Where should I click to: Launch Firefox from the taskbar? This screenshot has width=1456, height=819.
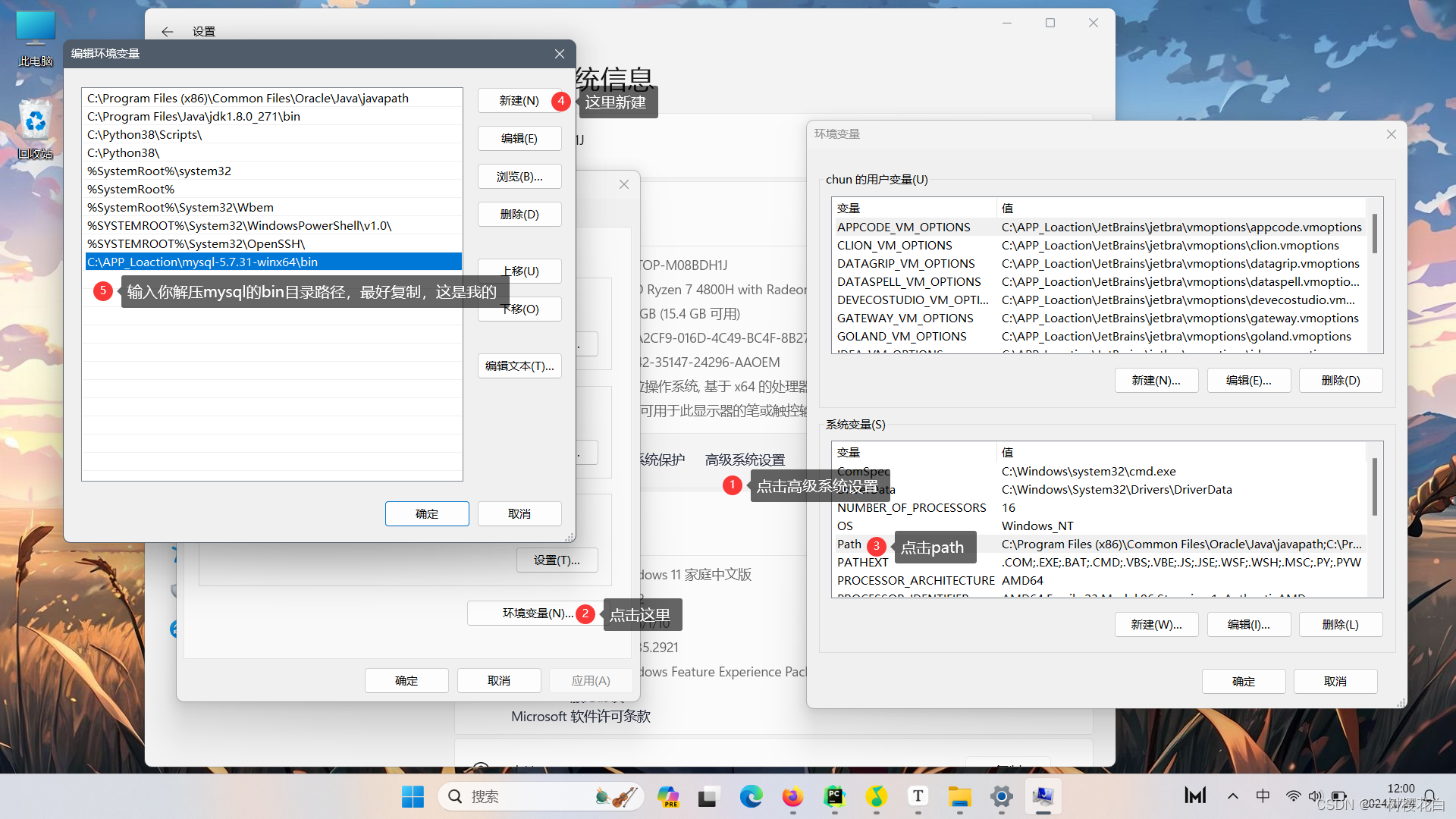(x=792, y=796)
